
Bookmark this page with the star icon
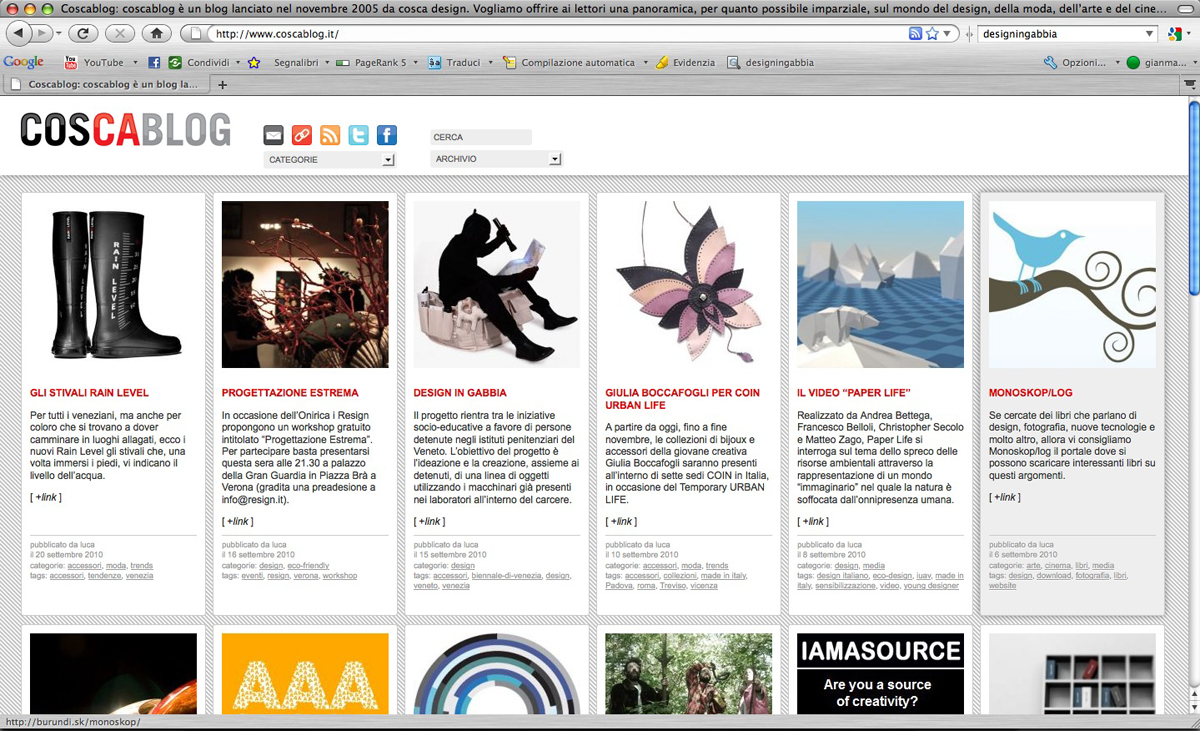[932, 33]
